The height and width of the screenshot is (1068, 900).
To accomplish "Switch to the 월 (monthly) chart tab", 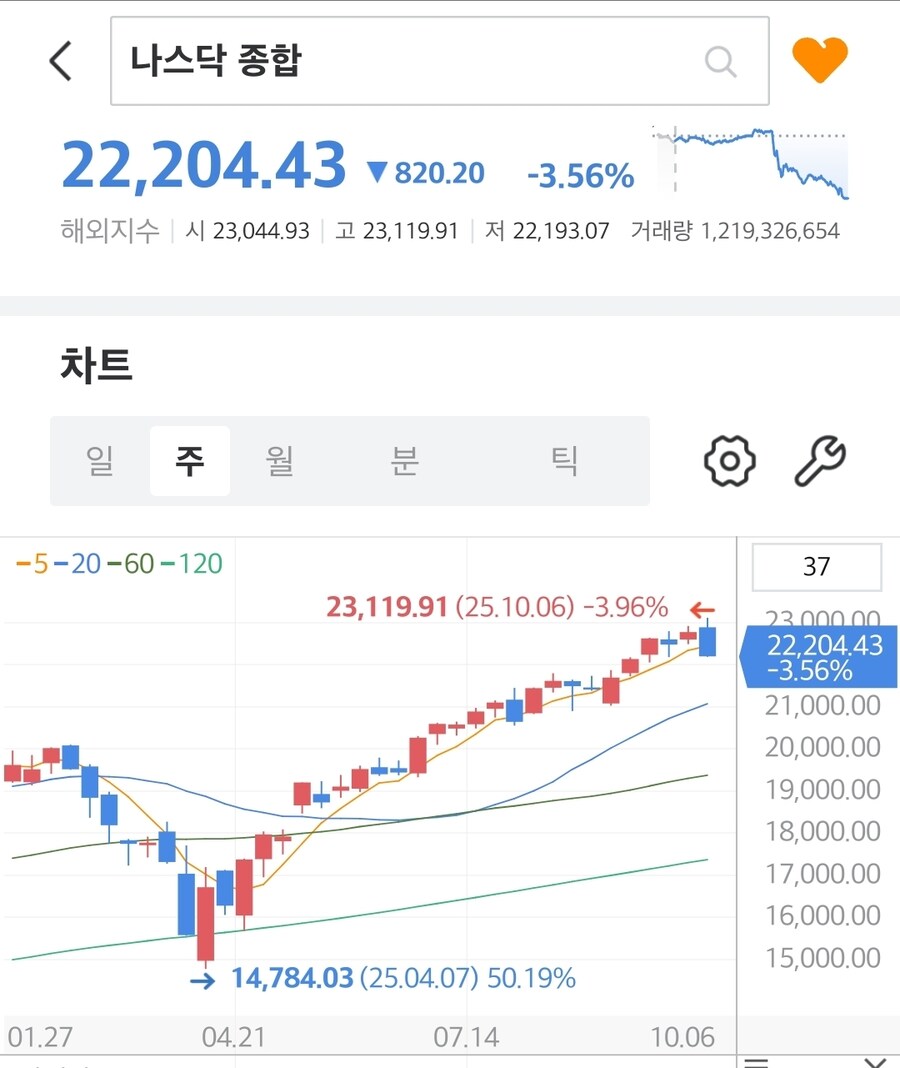I will [280, 461].
